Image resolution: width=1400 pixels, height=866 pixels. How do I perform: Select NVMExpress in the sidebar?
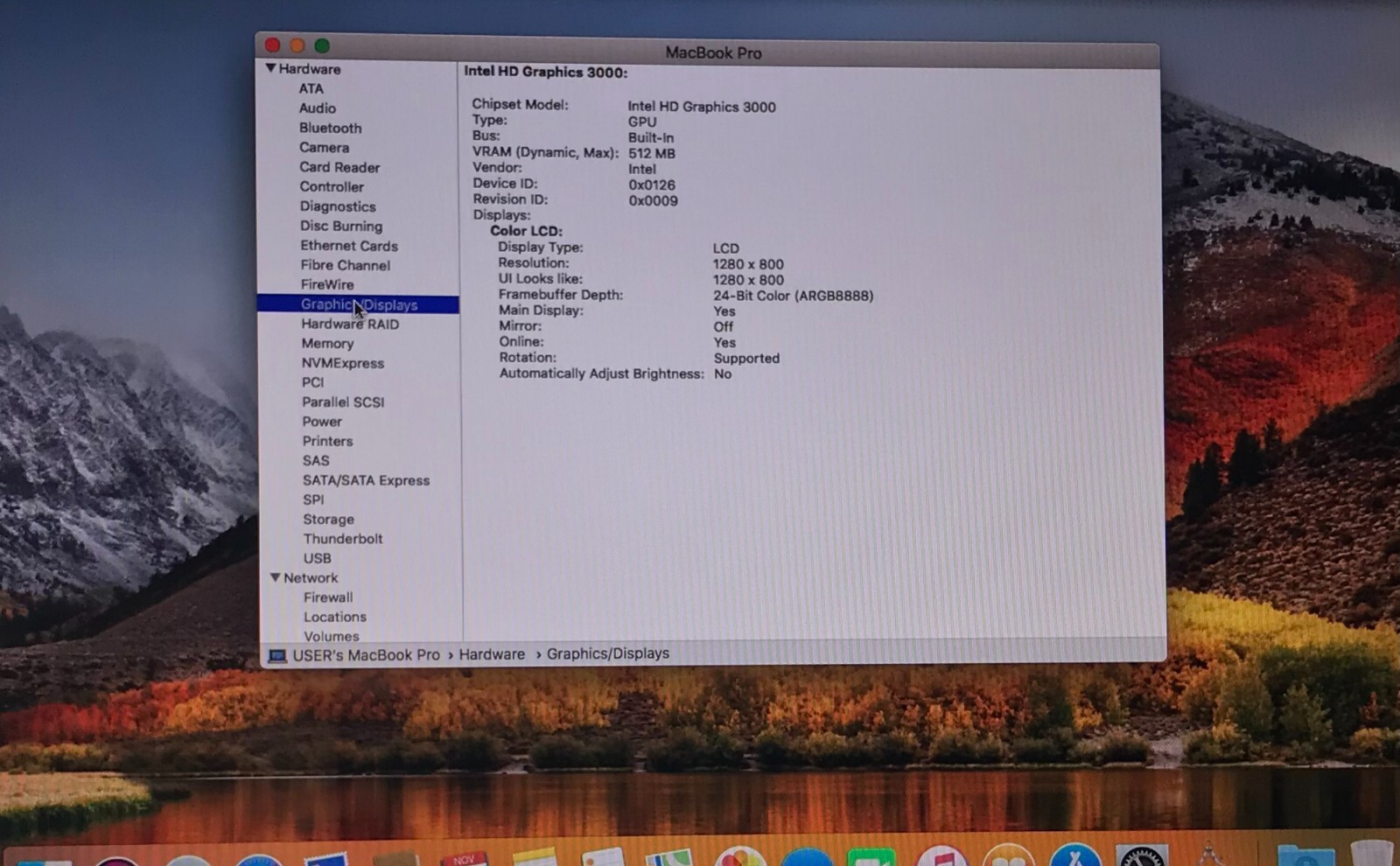343,363
